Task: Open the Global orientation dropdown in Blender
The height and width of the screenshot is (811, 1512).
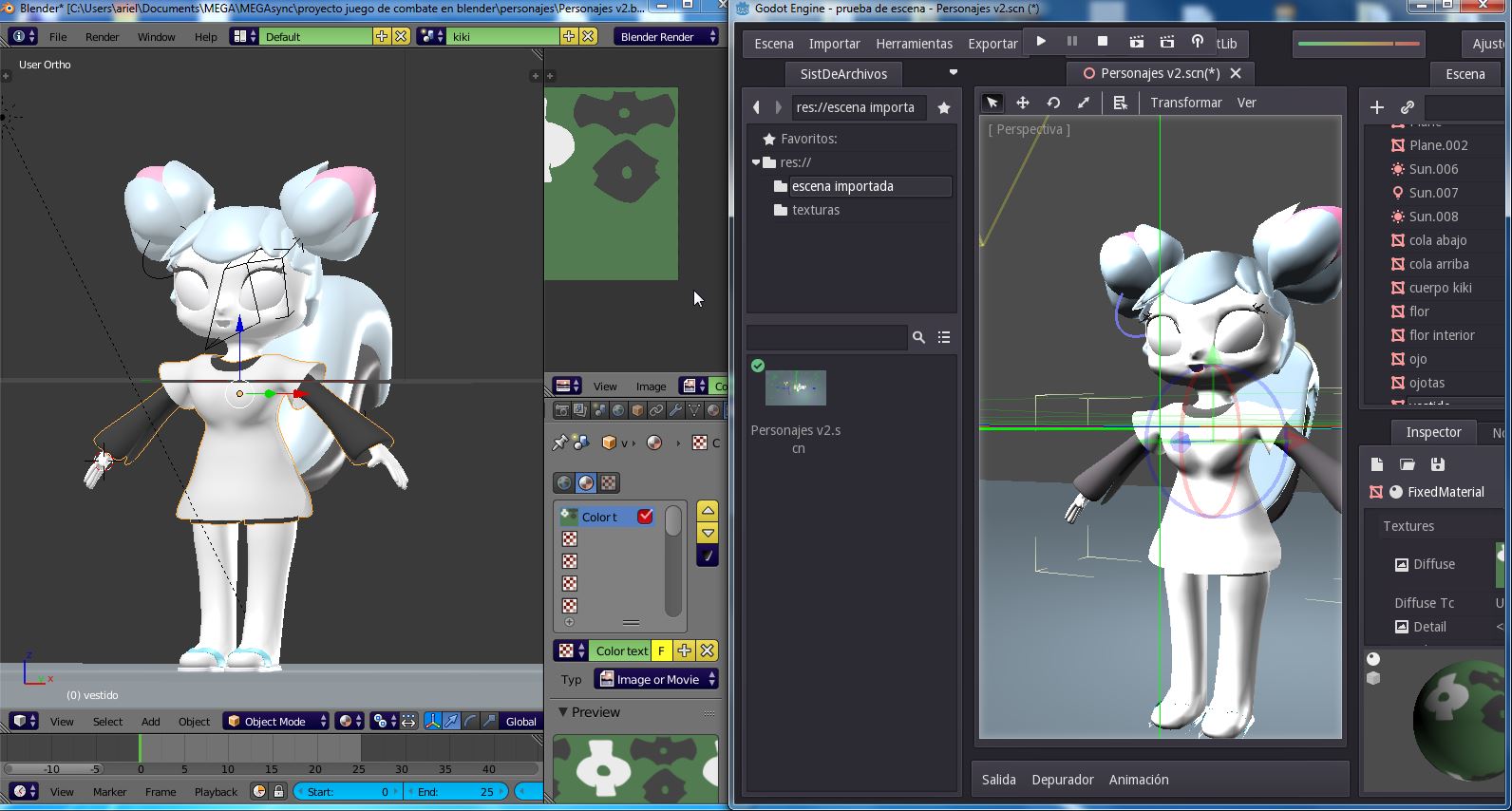Action: click(521, 722)
